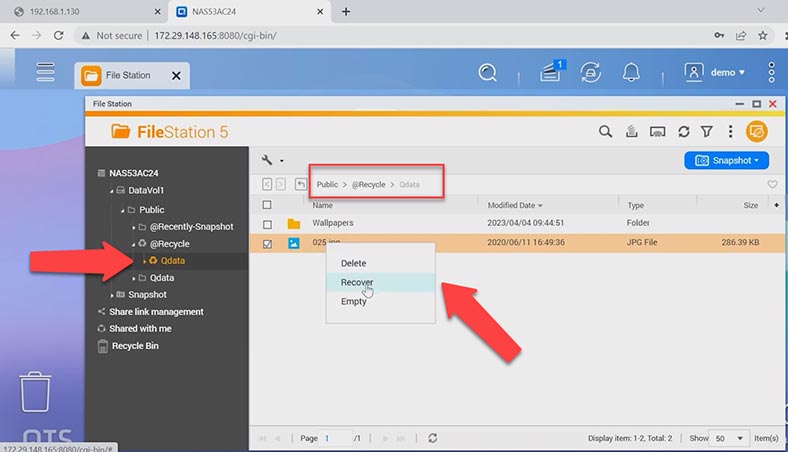788x452 pixels.
Task: Open File Station more settings dots
Action: tap(730, 132)
